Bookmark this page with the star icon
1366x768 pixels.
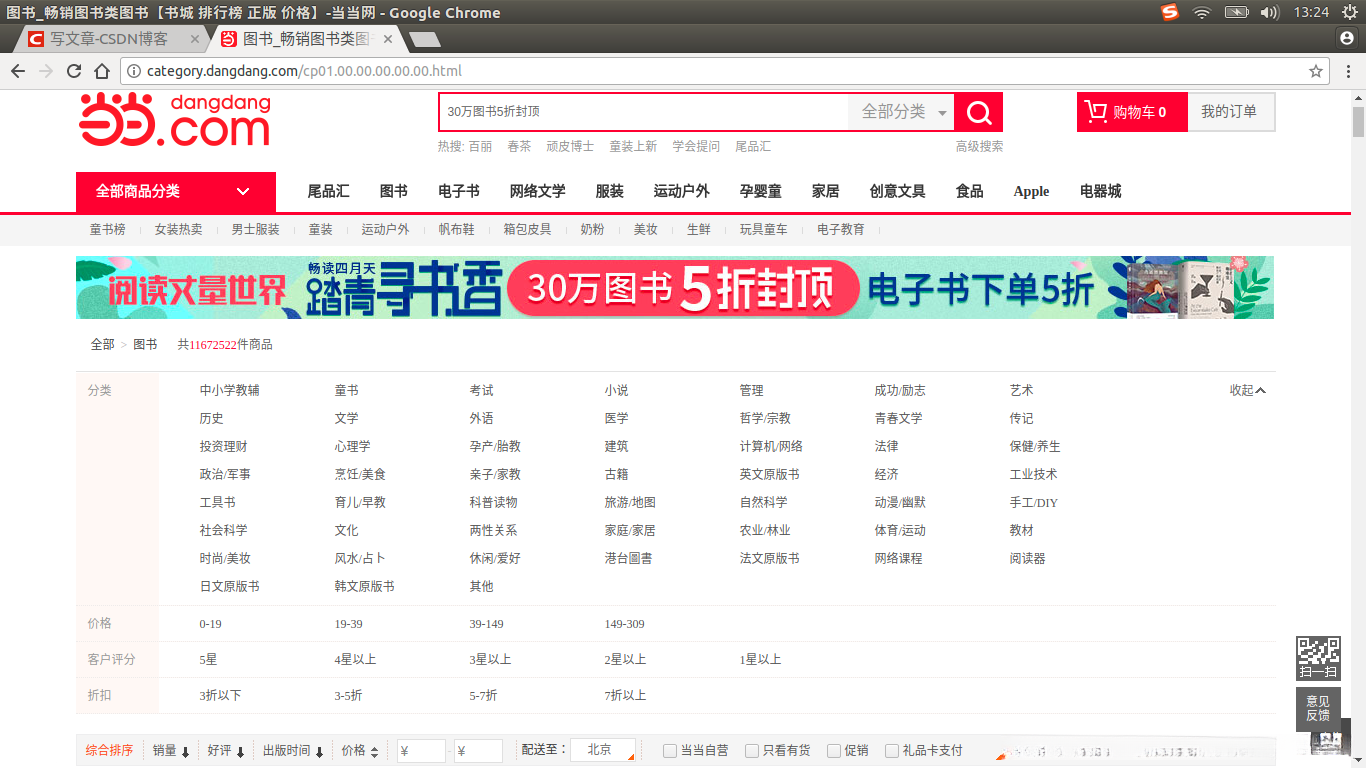pos(1316,71)
